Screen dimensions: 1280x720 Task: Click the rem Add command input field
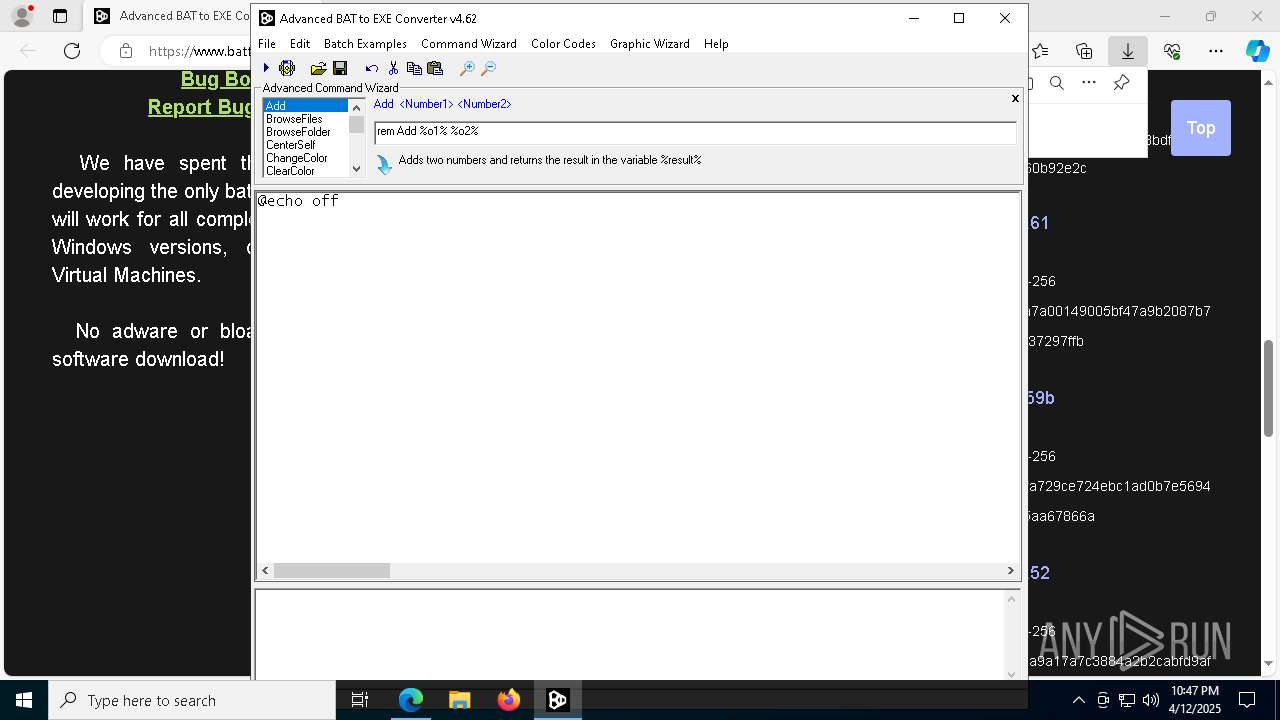695,131
